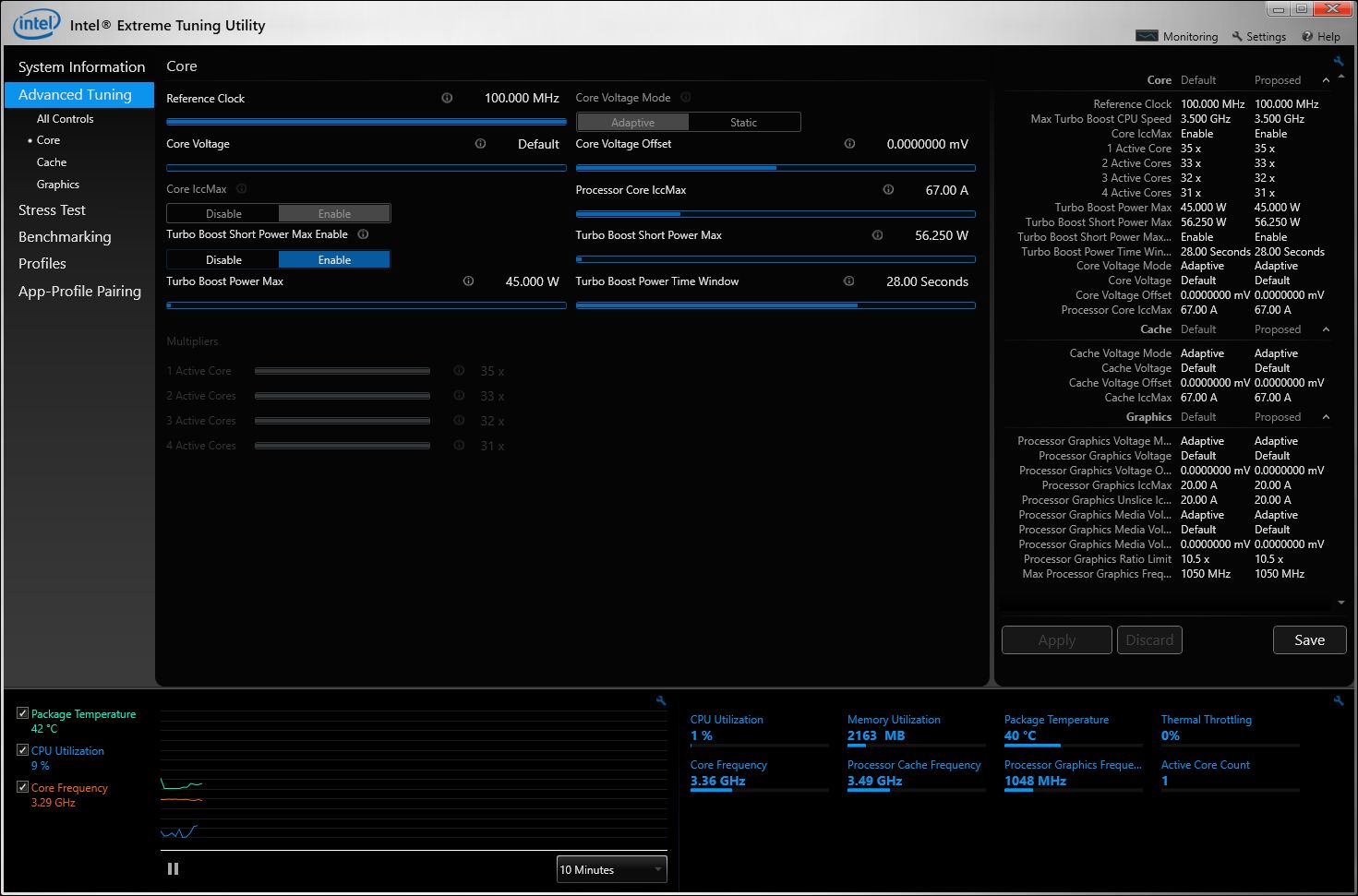The height and width of the screenshot is (896, 1358).
Task: Click the Thermal Throttling 0% tile
Action: tap(1230, 730)
